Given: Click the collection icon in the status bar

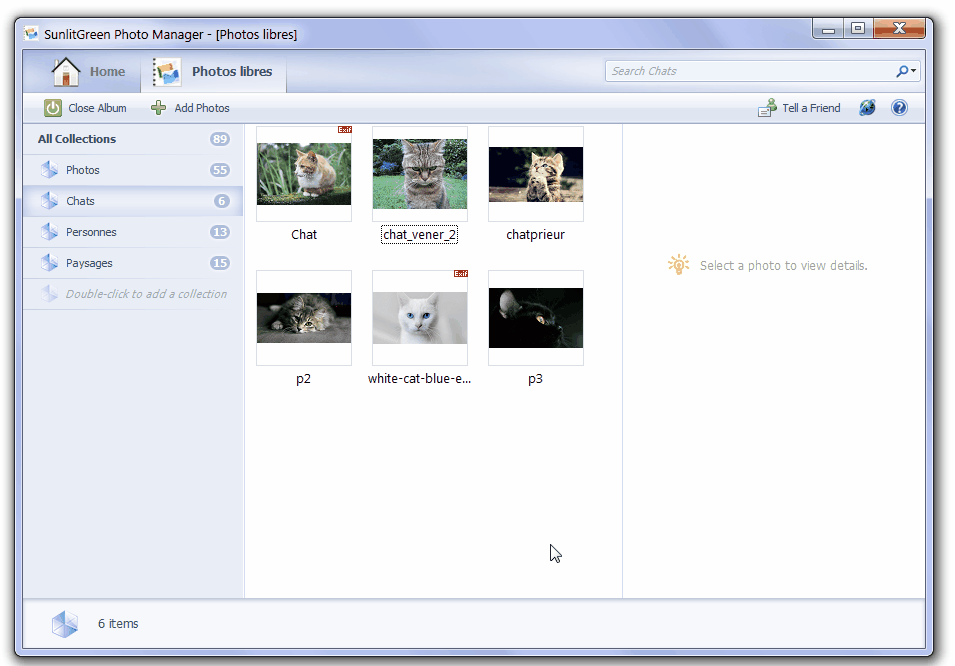Looking at the screenshot, I should 64,623.
